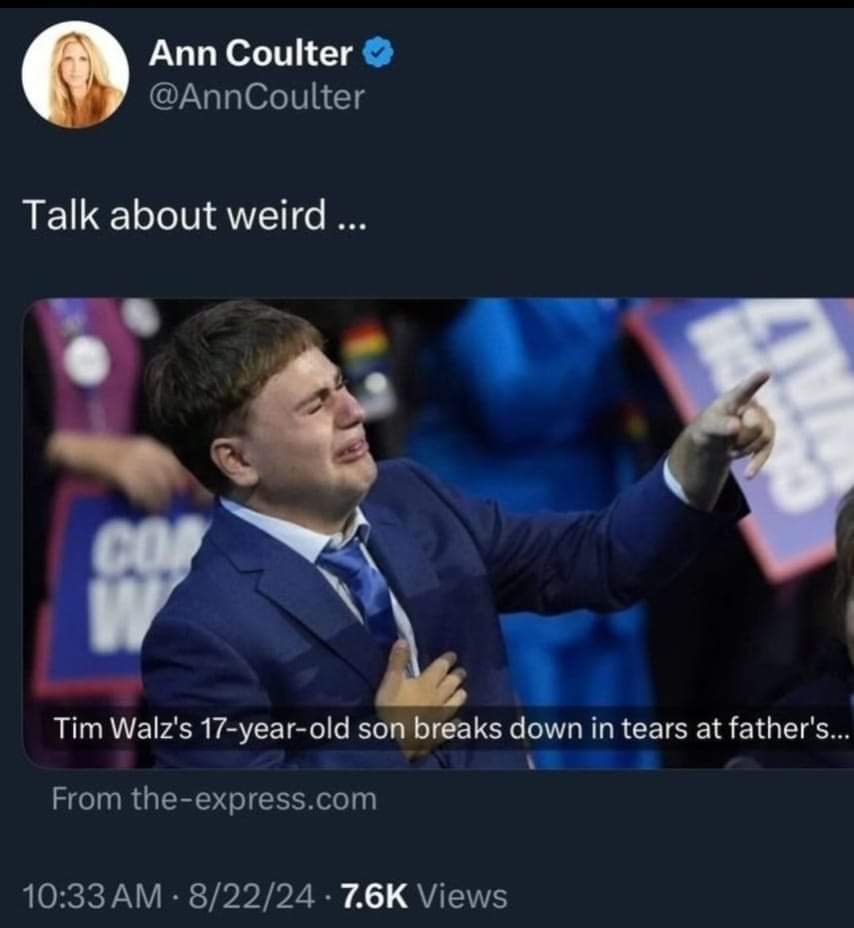Click the 10:33 AM timestamp

tap(92, 895)
